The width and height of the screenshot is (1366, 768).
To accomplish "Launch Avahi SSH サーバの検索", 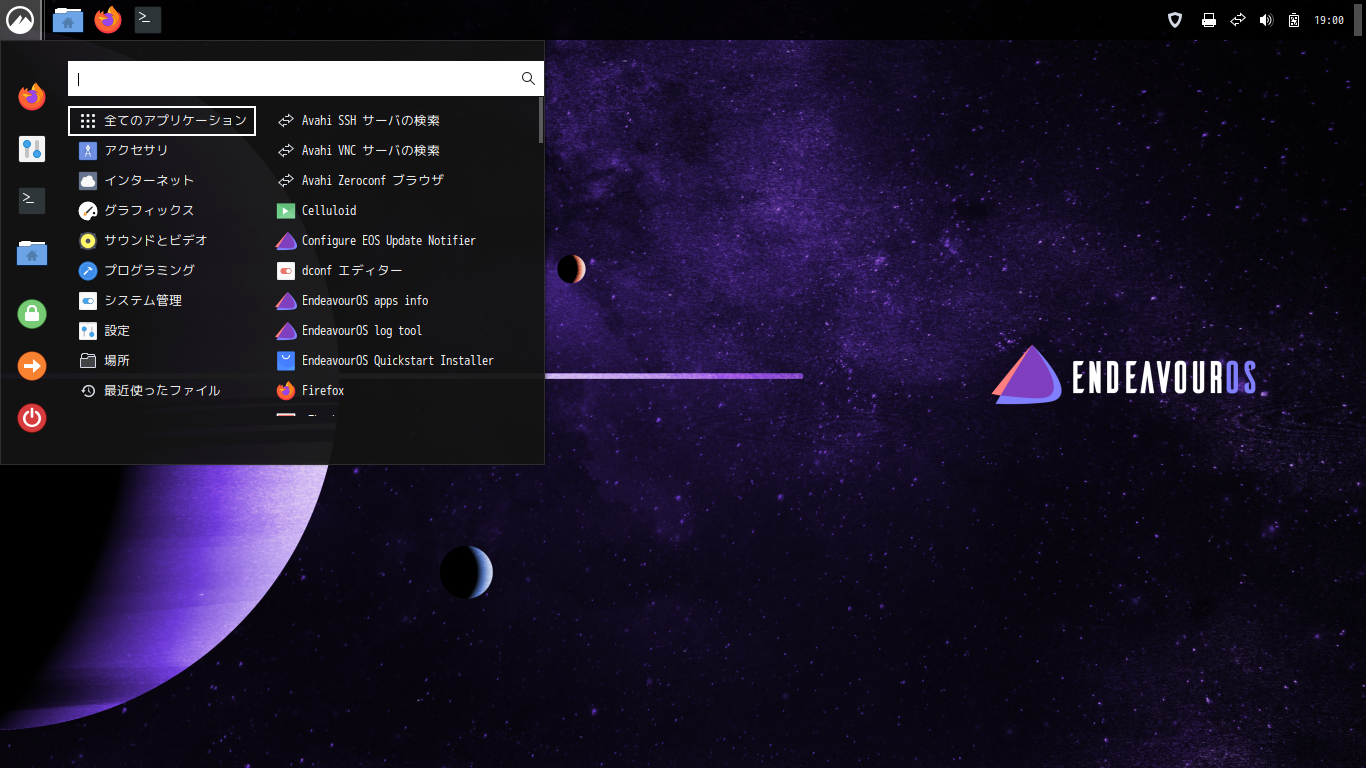I will pyautogui.click(x=404, y=121).
